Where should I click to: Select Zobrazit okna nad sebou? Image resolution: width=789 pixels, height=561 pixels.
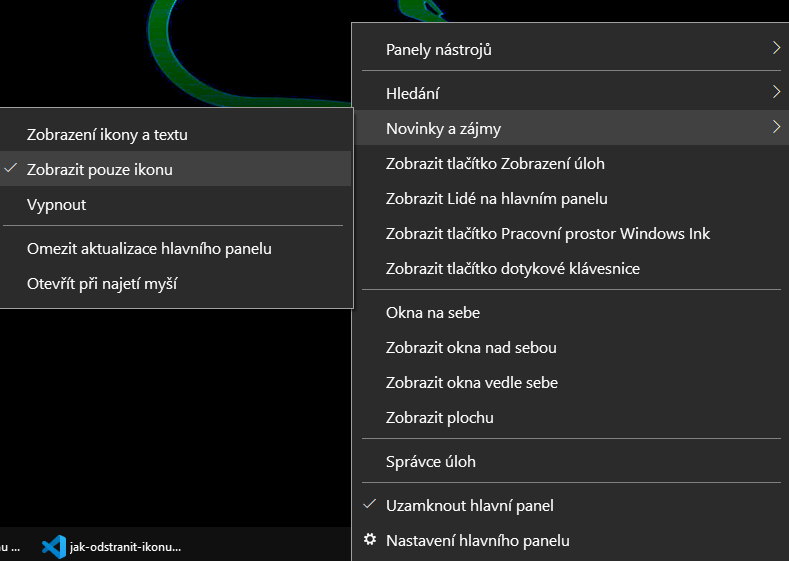tap(471, 347)
